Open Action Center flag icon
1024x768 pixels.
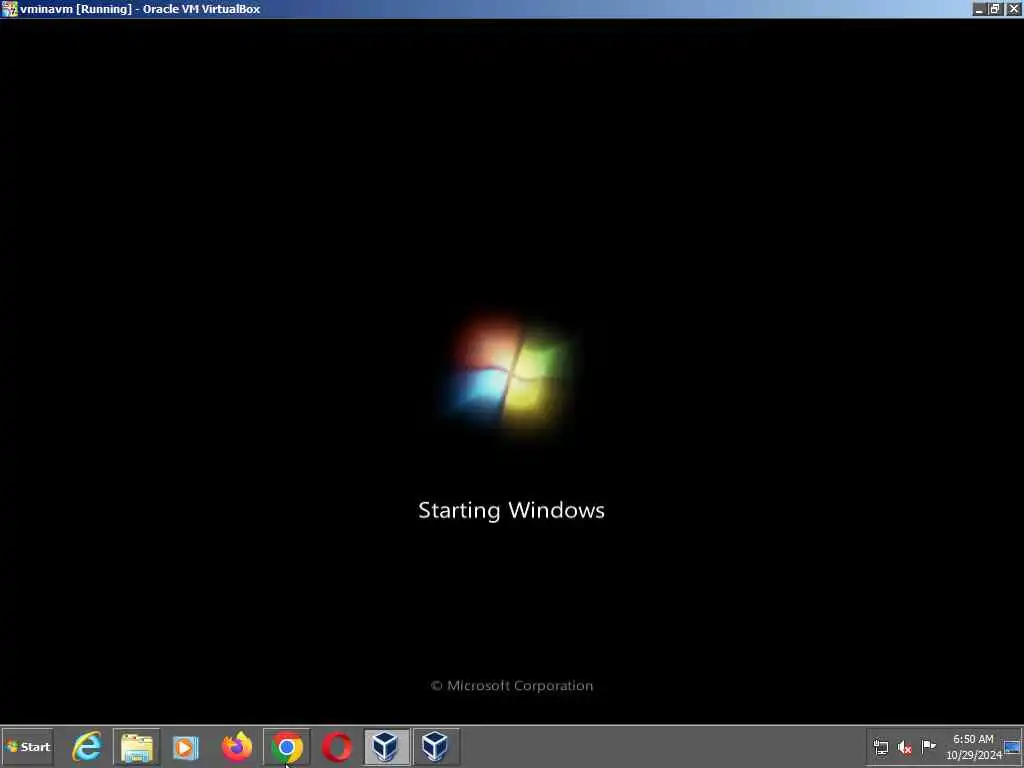(x=928, y=746)
